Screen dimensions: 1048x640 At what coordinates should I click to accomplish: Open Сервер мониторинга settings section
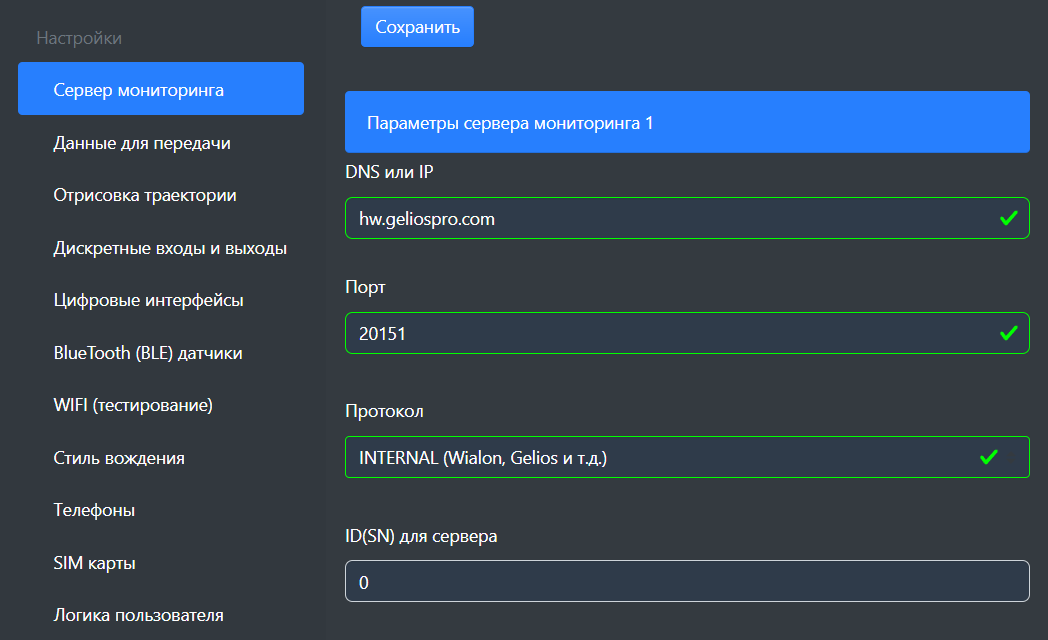pos(160,90)
